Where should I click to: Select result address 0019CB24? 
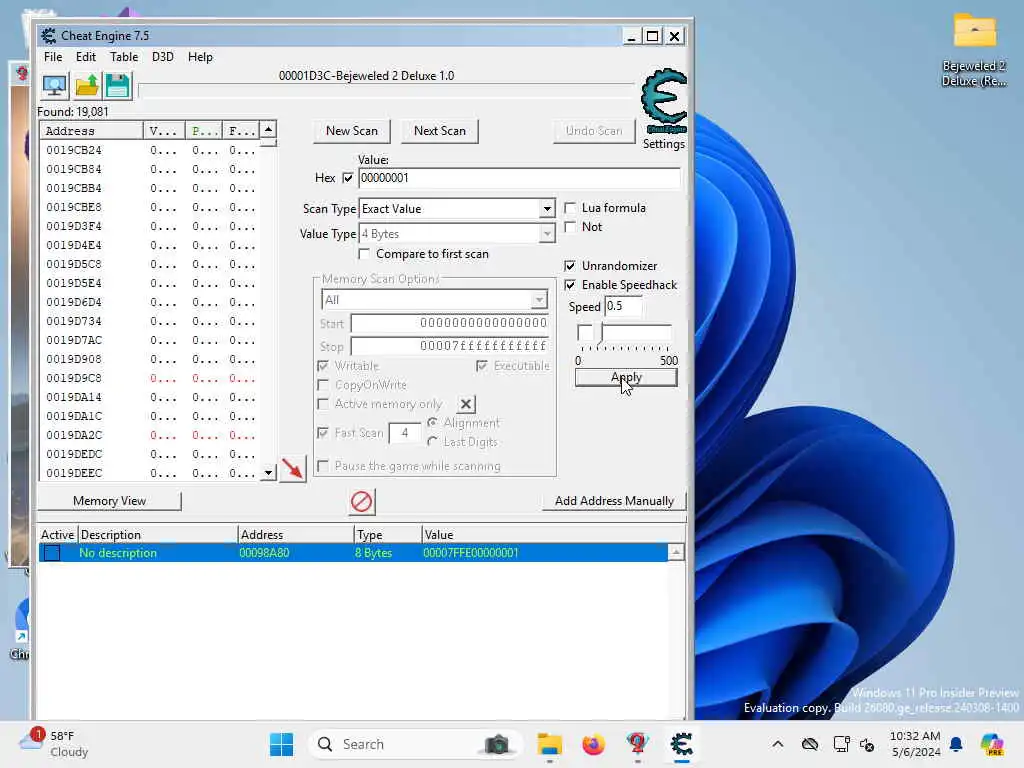(x=74, y=150)
